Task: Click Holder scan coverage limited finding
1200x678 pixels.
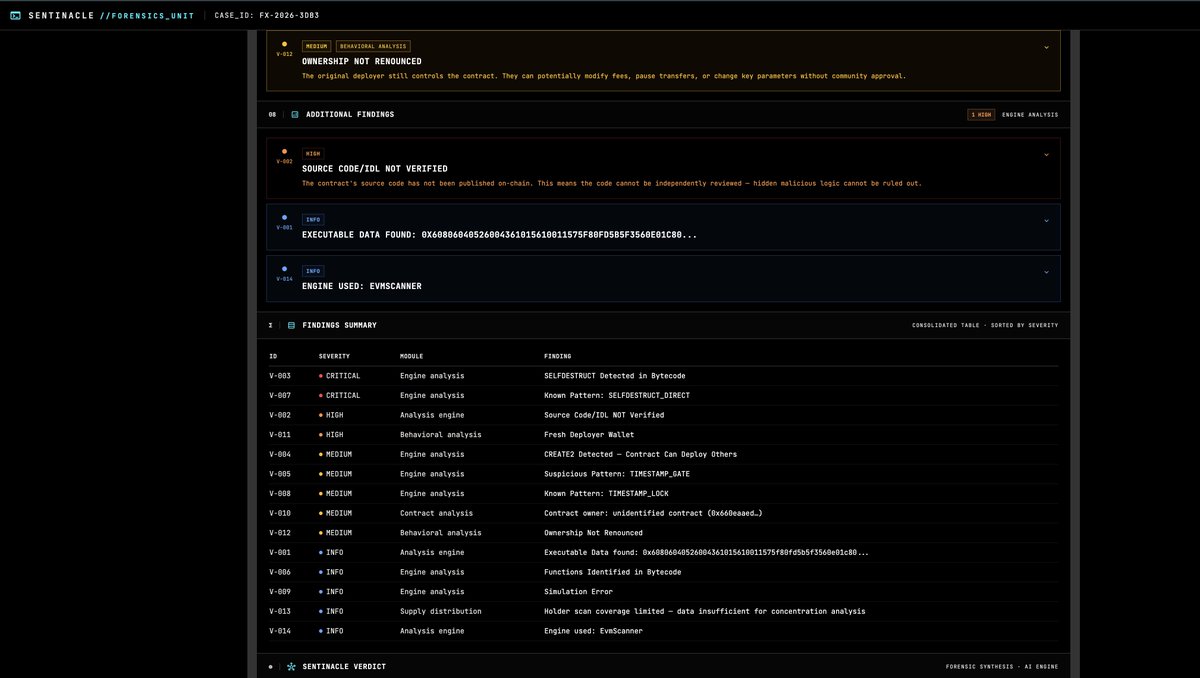Action: 704,611
